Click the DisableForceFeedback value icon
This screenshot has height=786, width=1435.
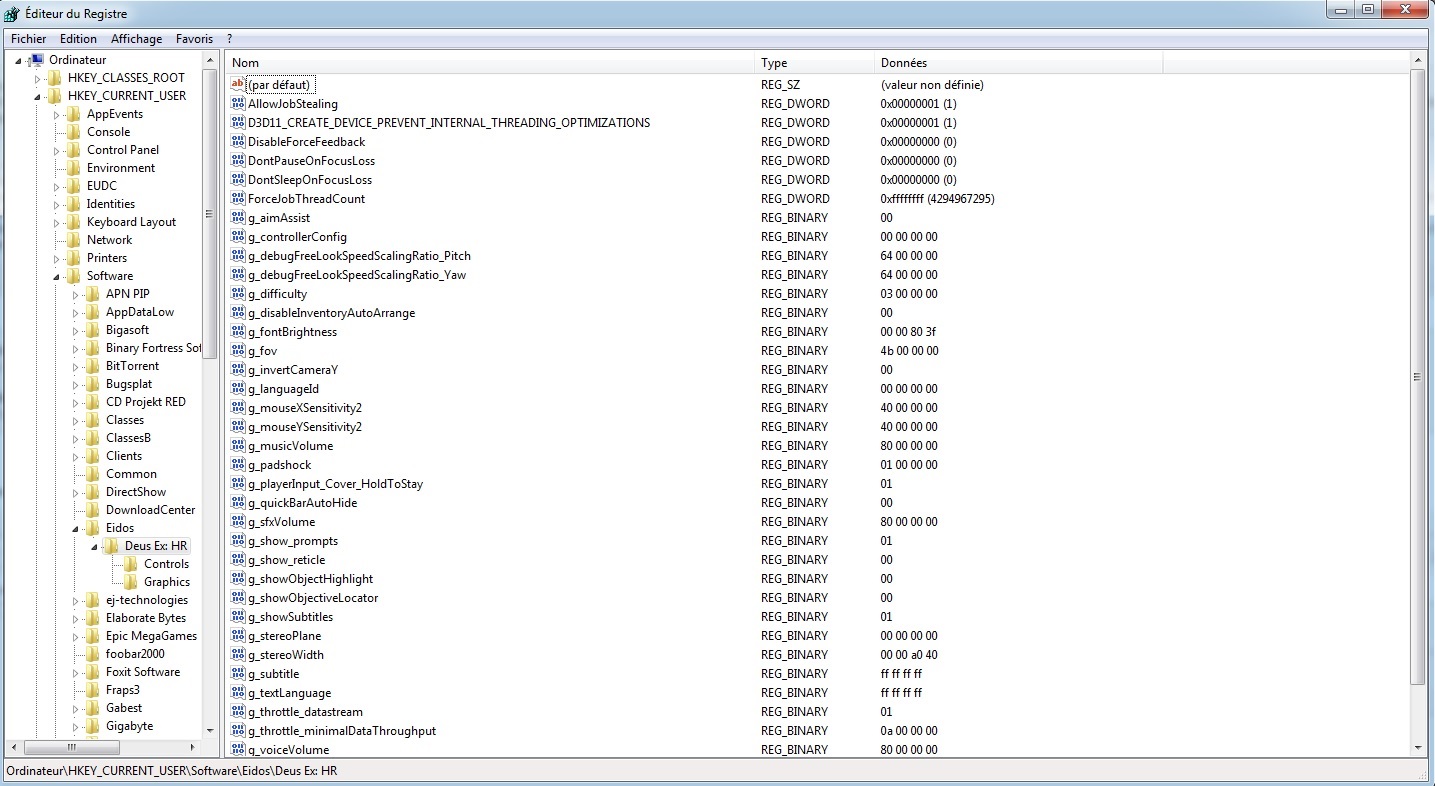click(x=238, y=141)
